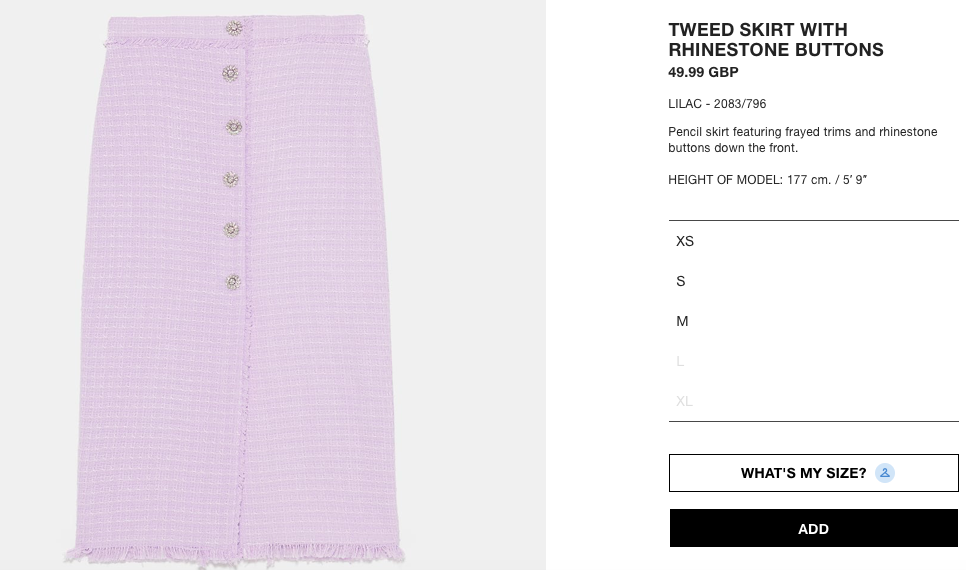Click the 49.99 GBP price

tap(703, 72)
